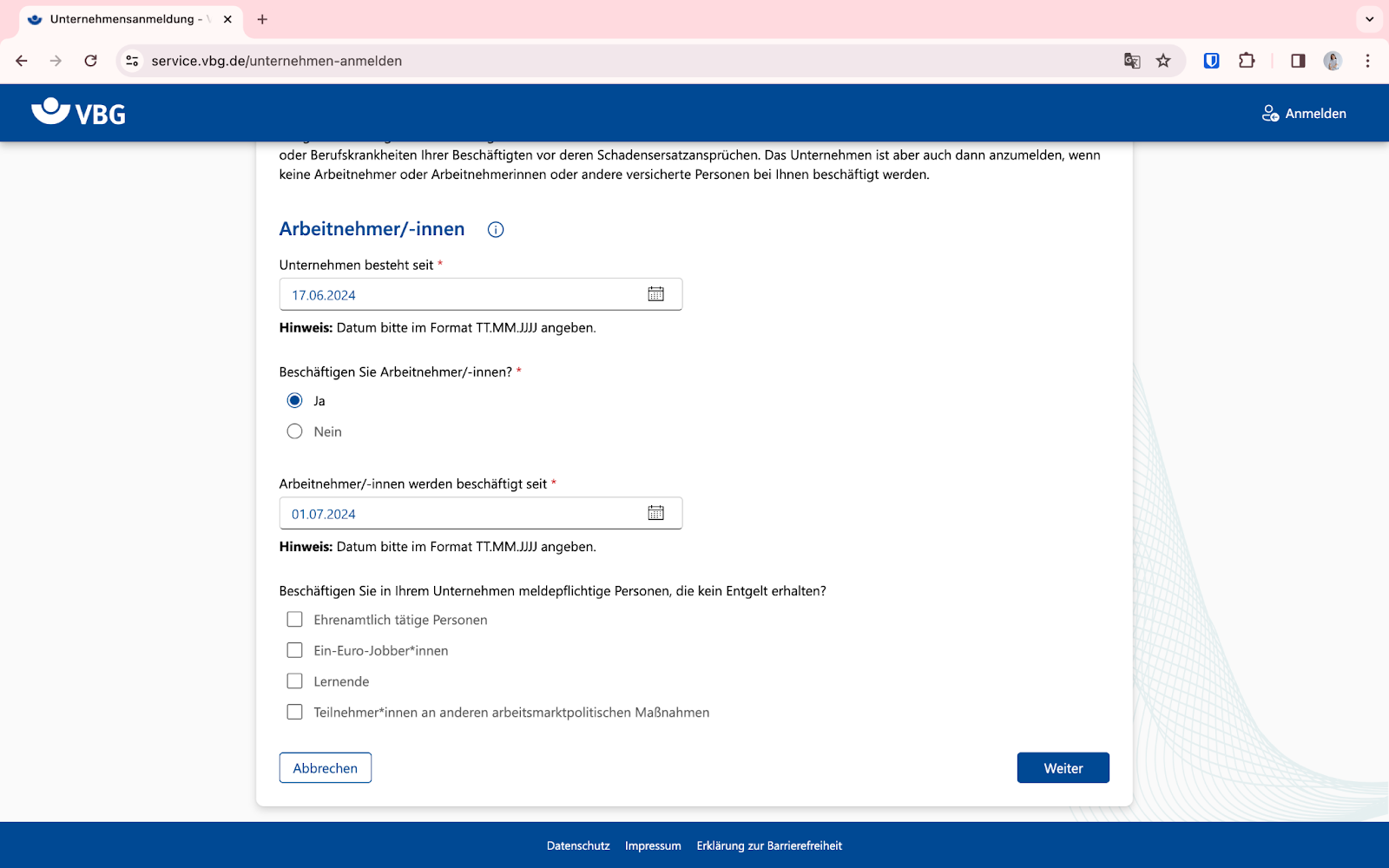Click 'Beschäftigen Sie Arbeitnehmer/-innen?' label
Screen dimensions: 1389x868
tap(395, 372)
